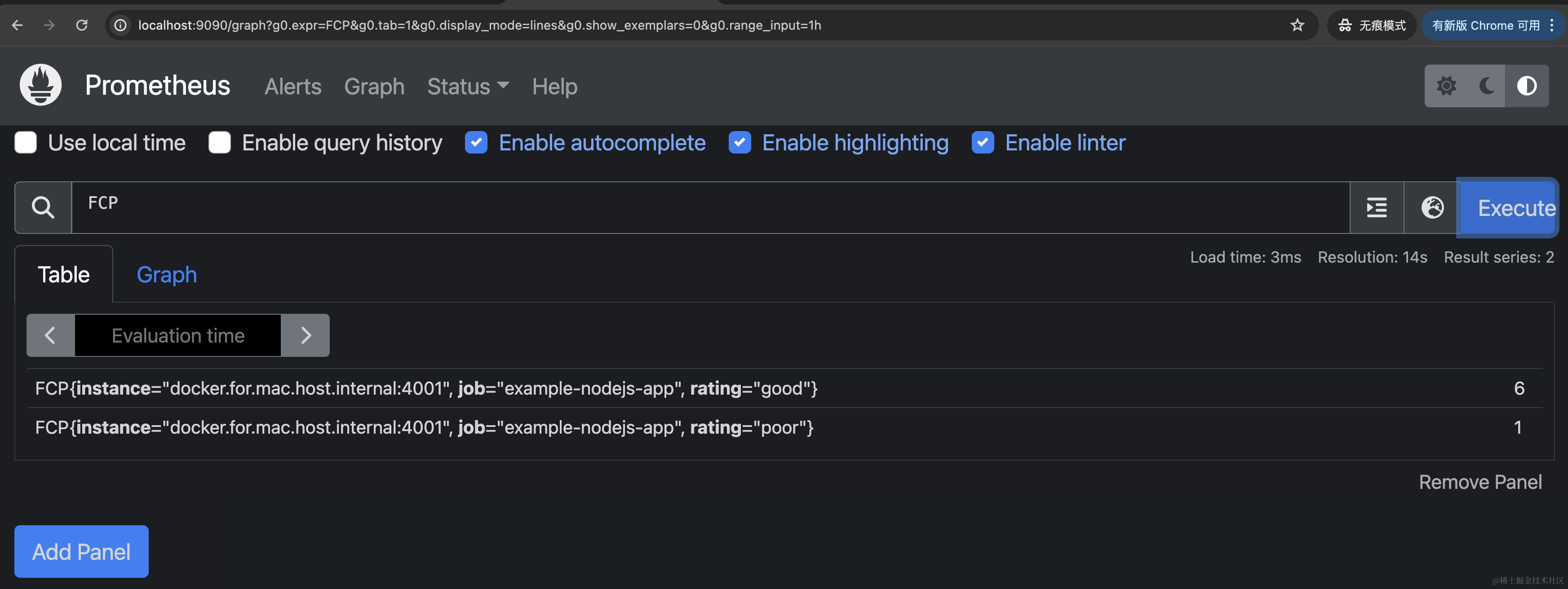Viewport: 1568px width, 589px height.
Task: Click the Add Panel button
Action: tap(81, 551)
